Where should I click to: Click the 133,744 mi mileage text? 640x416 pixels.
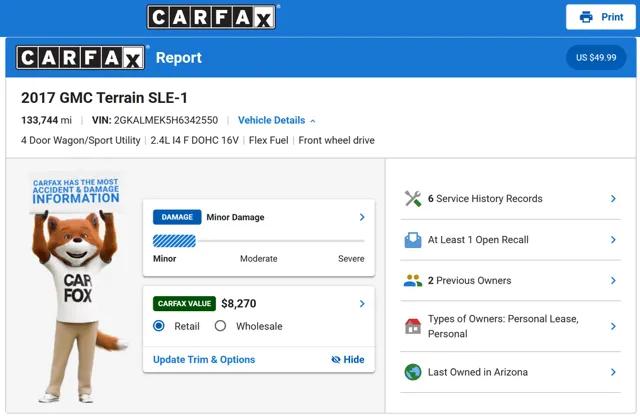click(x=47, y=120)
